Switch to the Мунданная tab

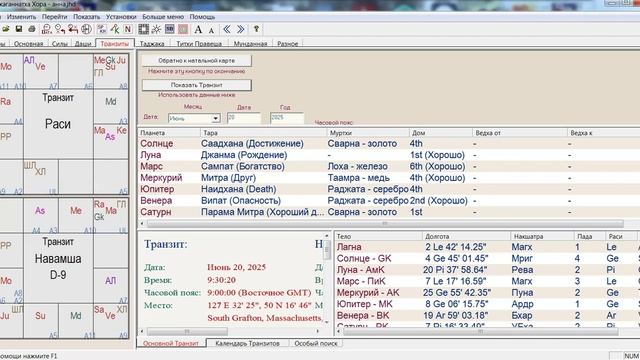point(250,44)
